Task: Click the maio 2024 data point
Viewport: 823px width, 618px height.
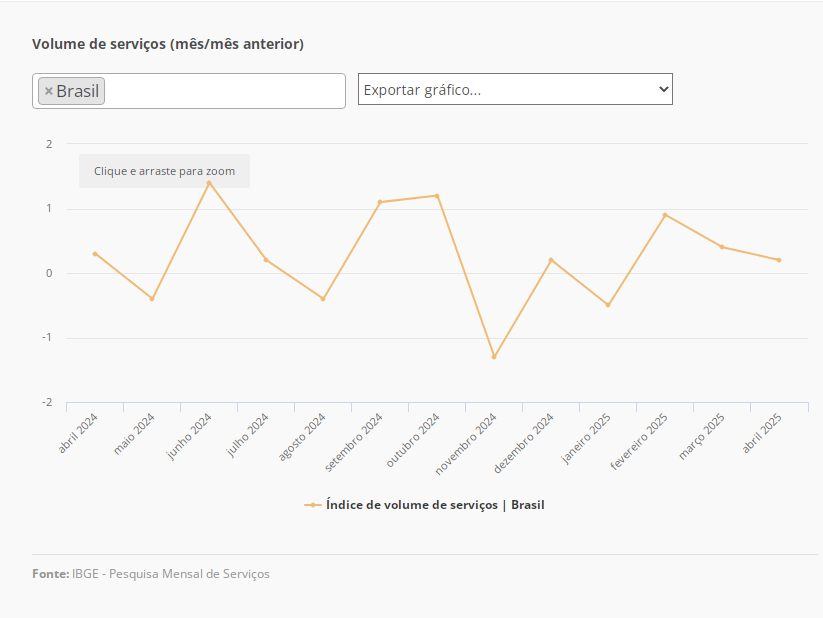Action: pos(152,299)
